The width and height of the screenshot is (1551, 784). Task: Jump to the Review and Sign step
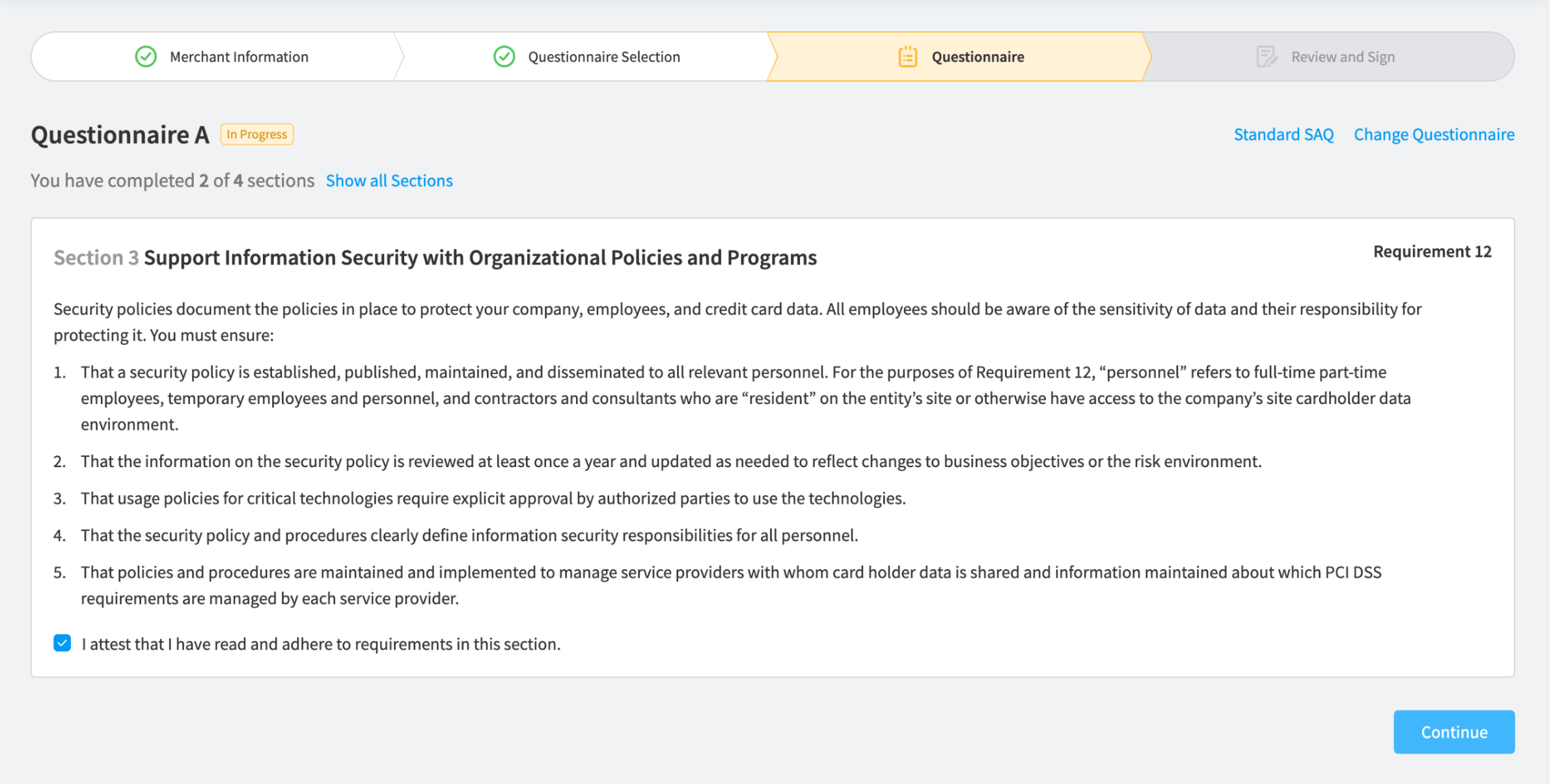coord(1343,57)
